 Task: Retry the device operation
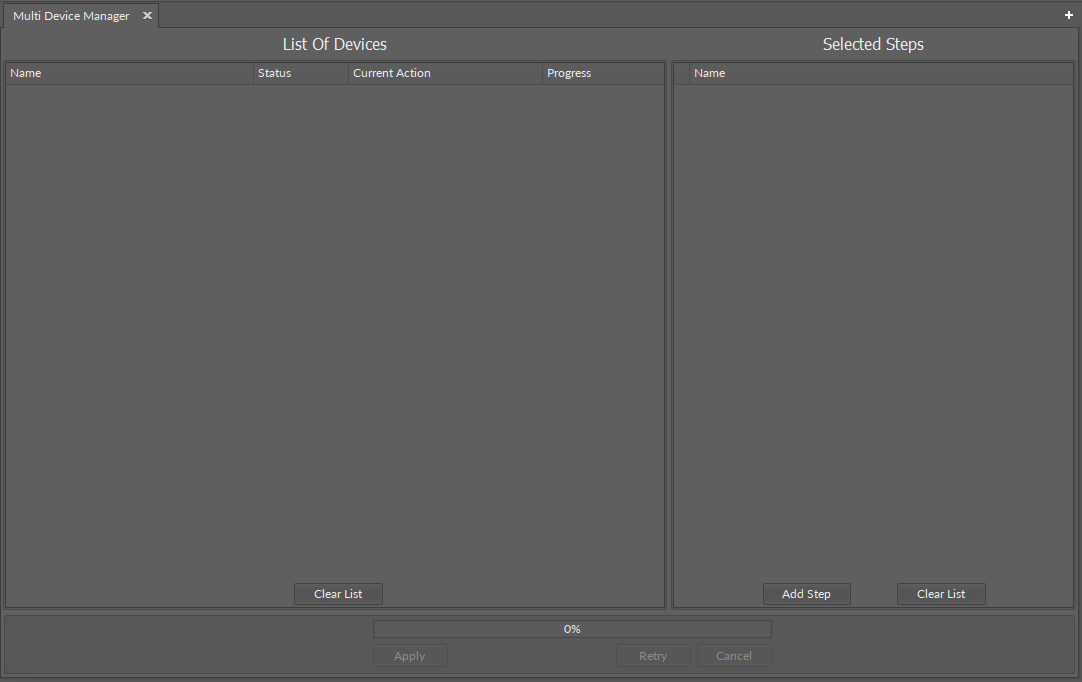pos(653,655)
